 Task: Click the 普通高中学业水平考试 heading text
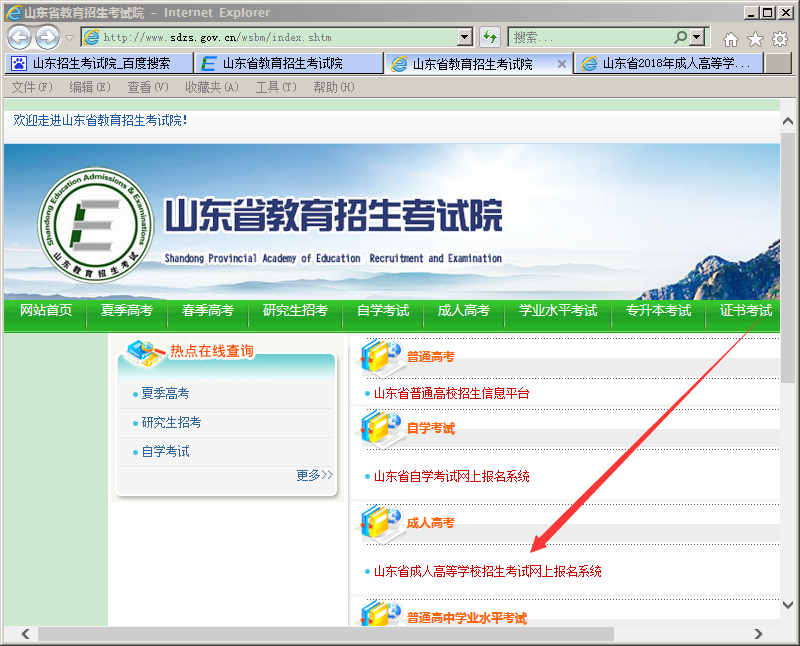point(466,618)
